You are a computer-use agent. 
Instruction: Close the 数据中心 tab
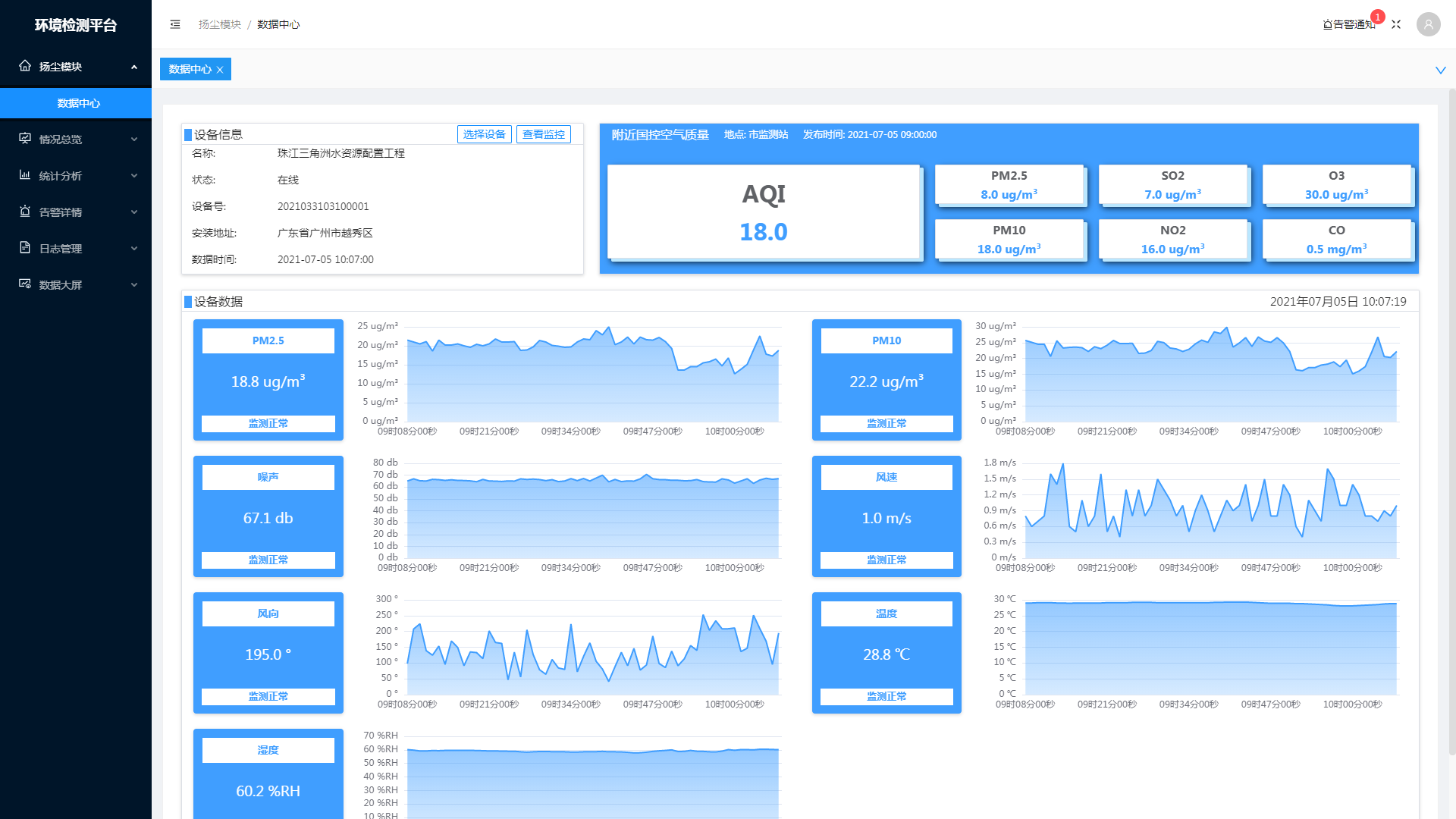pyautogui.click(x=220, y=70)
